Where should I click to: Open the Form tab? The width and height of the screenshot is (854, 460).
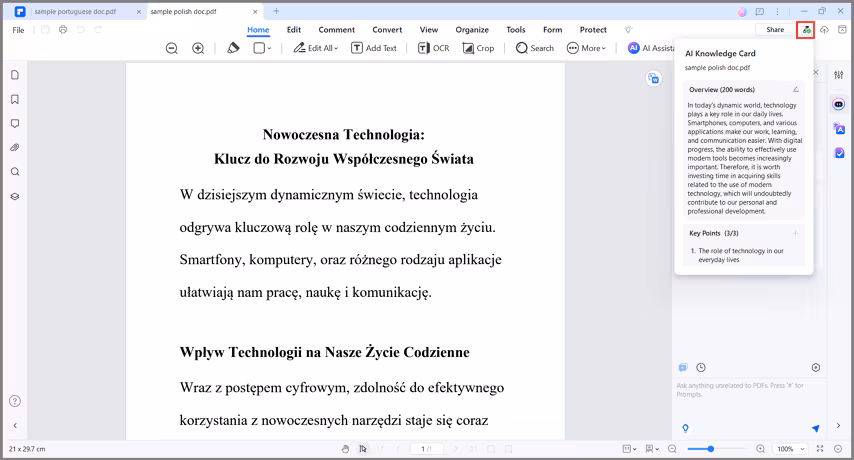click(552, 30)
